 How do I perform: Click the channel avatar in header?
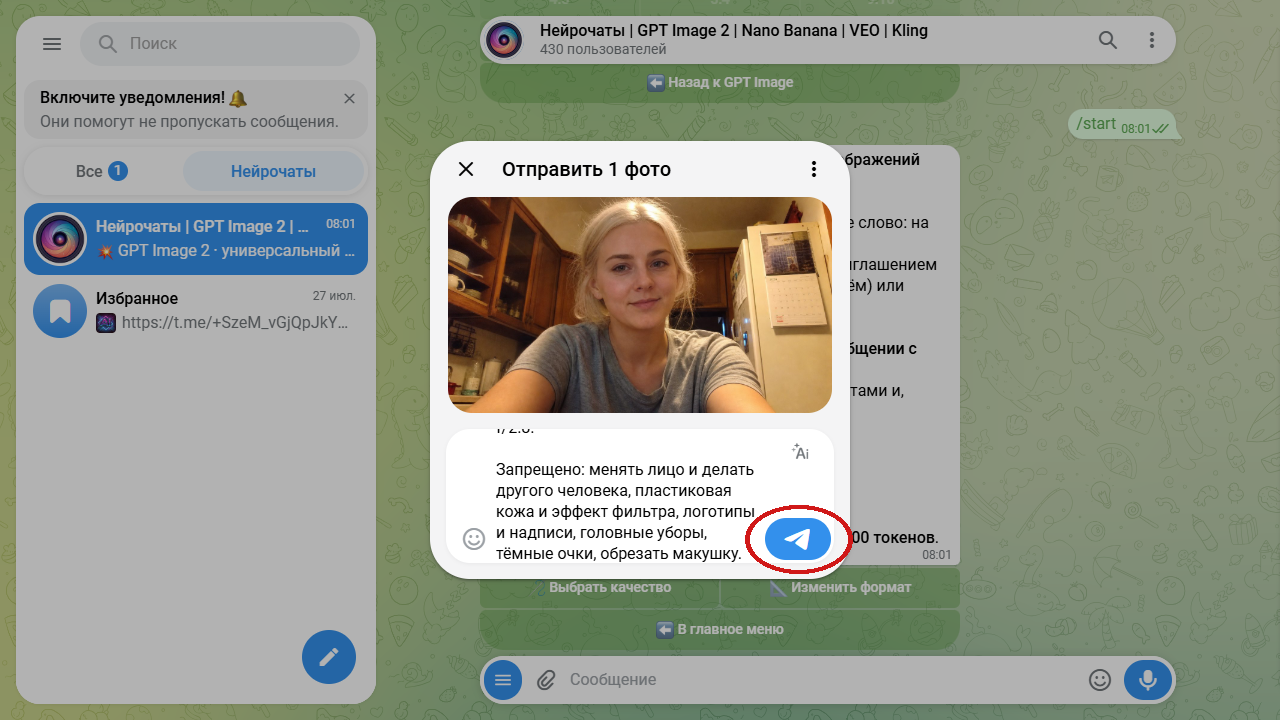click(506, 40)
